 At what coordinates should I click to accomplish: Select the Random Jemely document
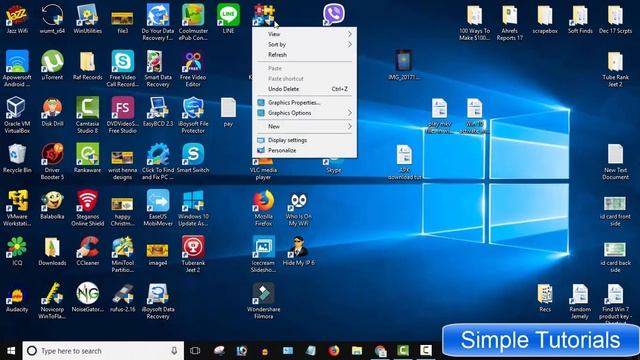580,301
